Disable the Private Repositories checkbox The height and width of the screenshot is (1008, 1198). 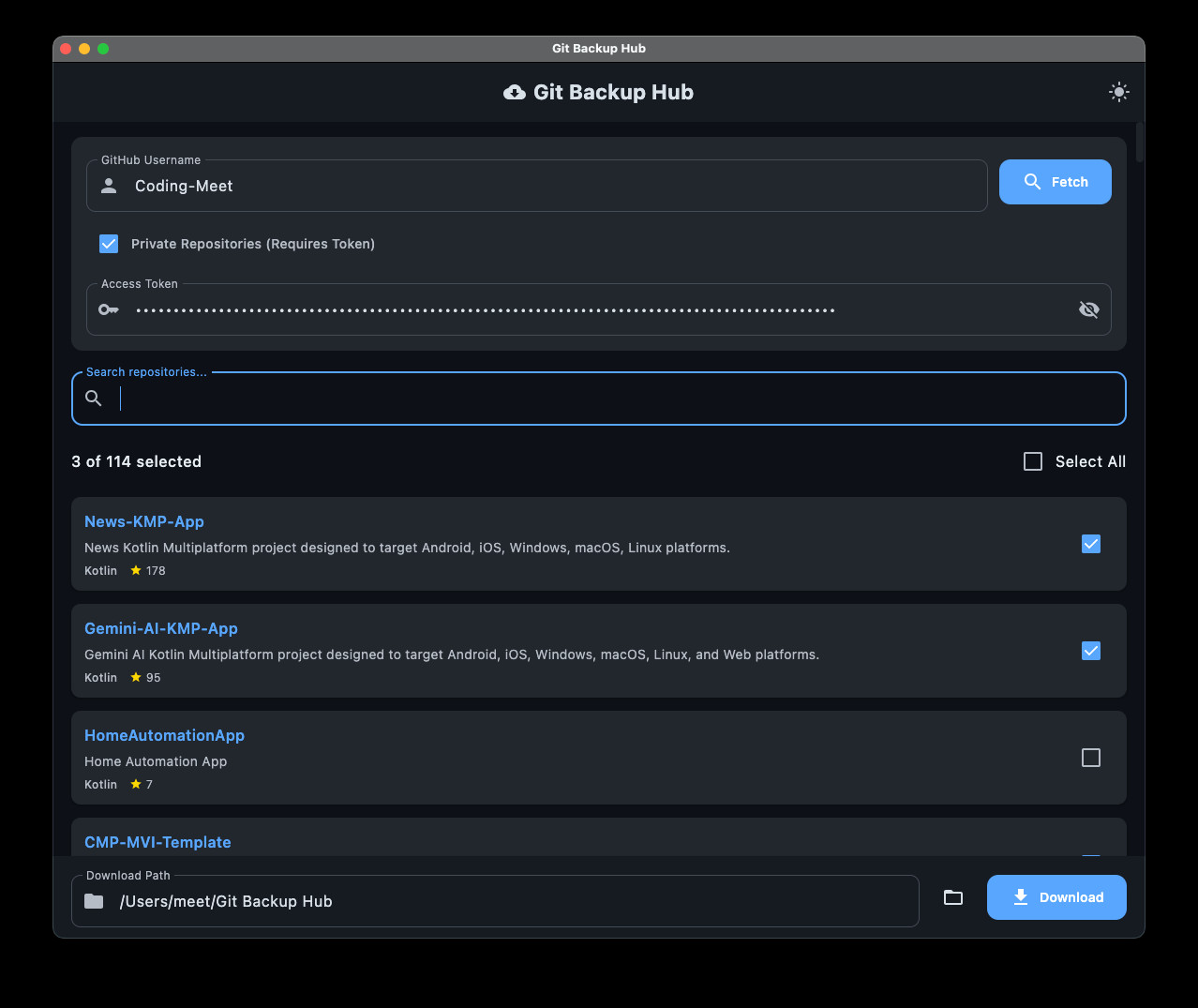[x=109, y=244]
